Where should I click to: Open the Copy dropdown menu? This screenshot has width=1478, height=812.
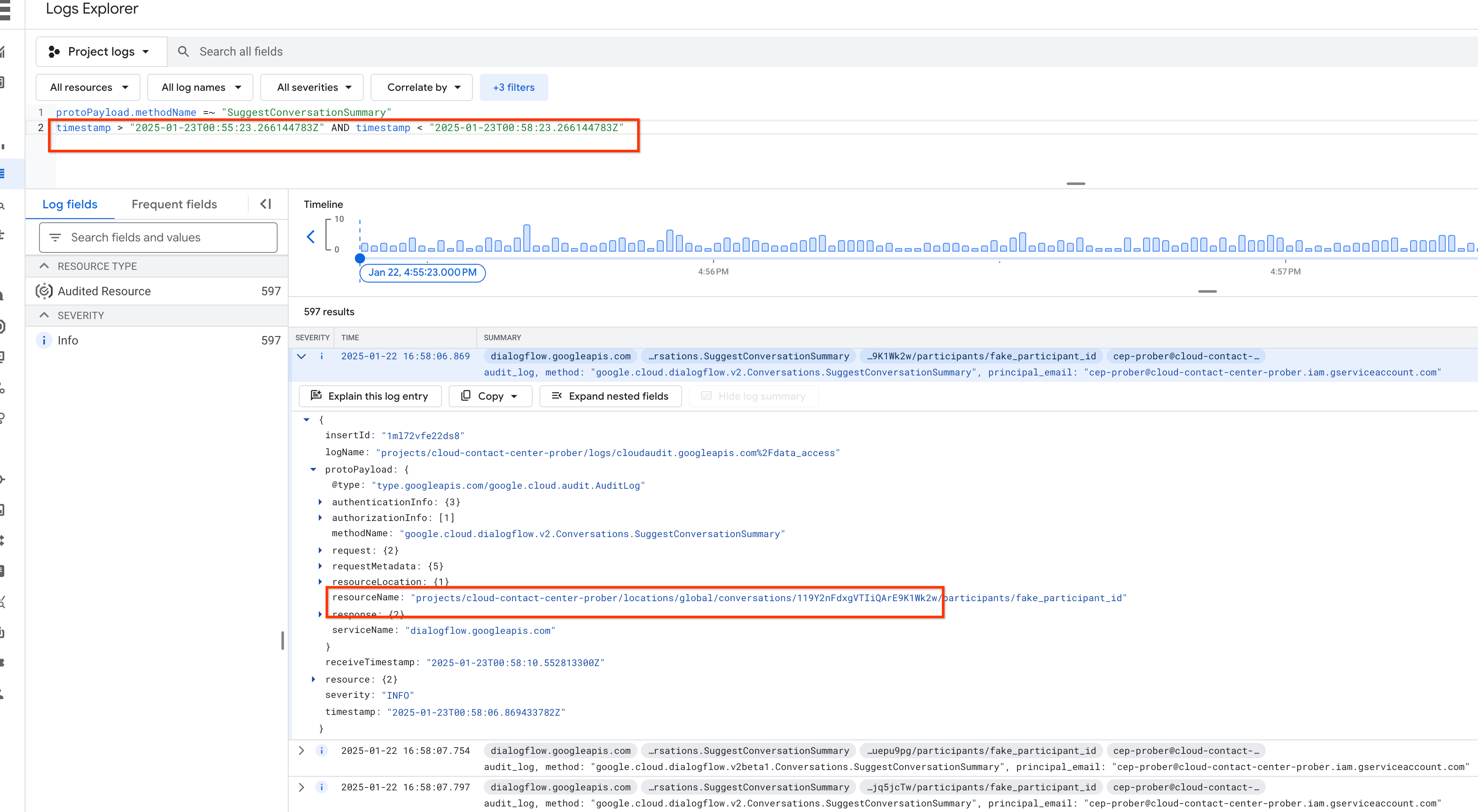[491, 396]
